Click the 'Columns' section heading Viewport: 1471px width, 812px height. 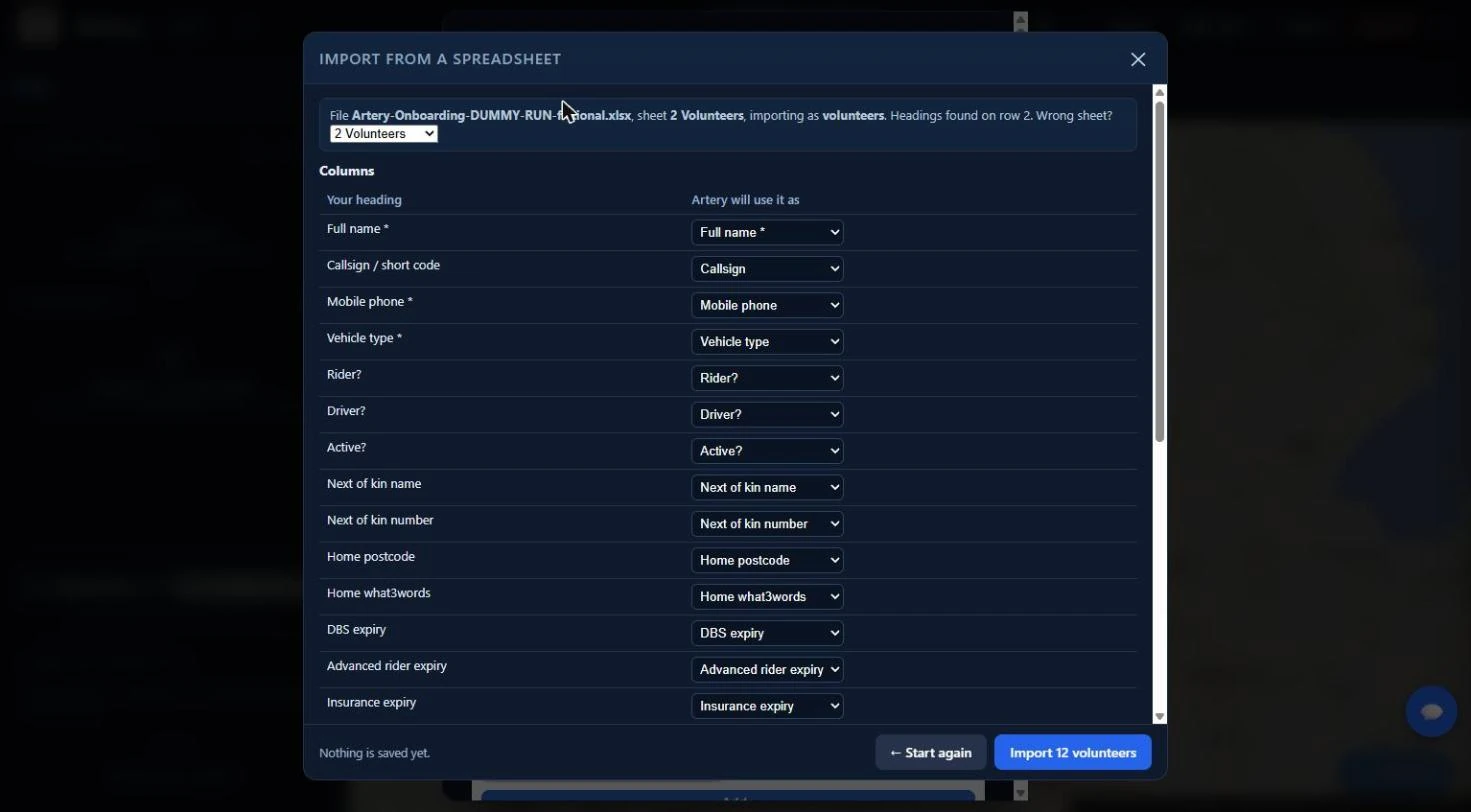pyautogui.click(x=346, y=171)
